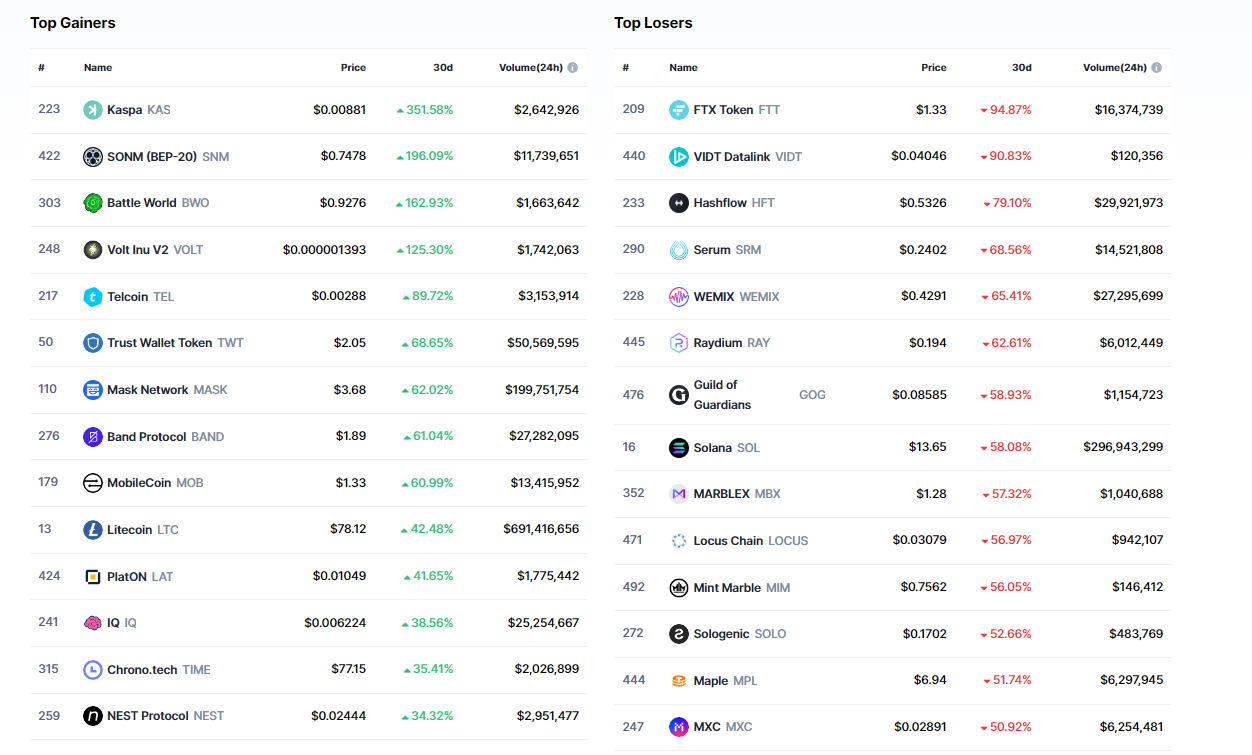This screenshot has height=755, width=1252.
Task: Click the Kaspa coin logo icon
Action: (92, 110)
